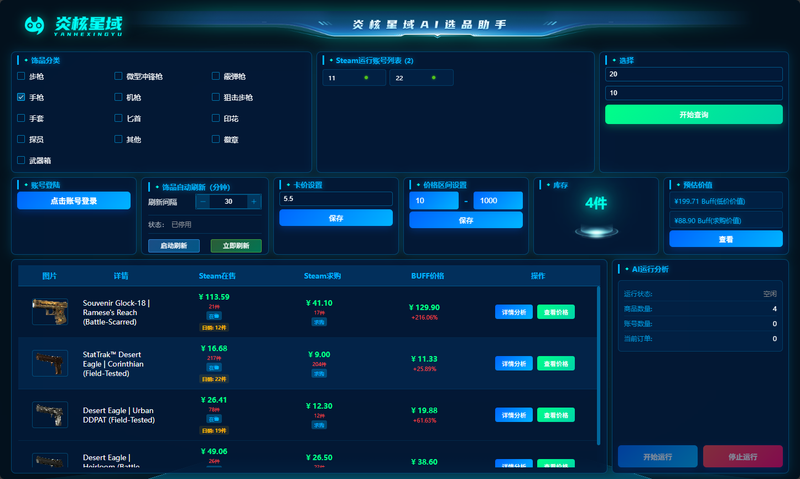Open the Souvenir Glock-18 thumbnail image
The width and height of the screenshot is (800, 479).
pos(50,312)
